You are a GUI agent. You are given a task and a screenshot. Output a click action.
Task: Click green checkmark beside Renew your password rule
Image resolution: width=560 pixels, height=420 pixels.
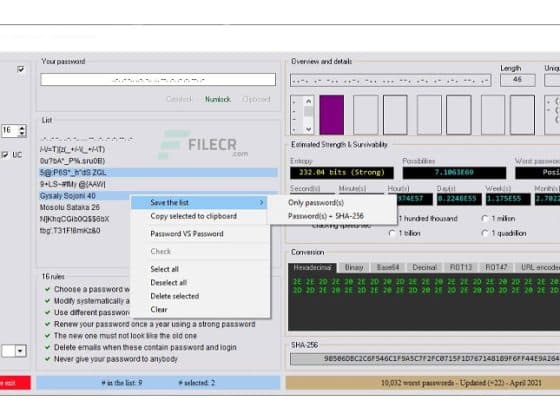point(48,324)
